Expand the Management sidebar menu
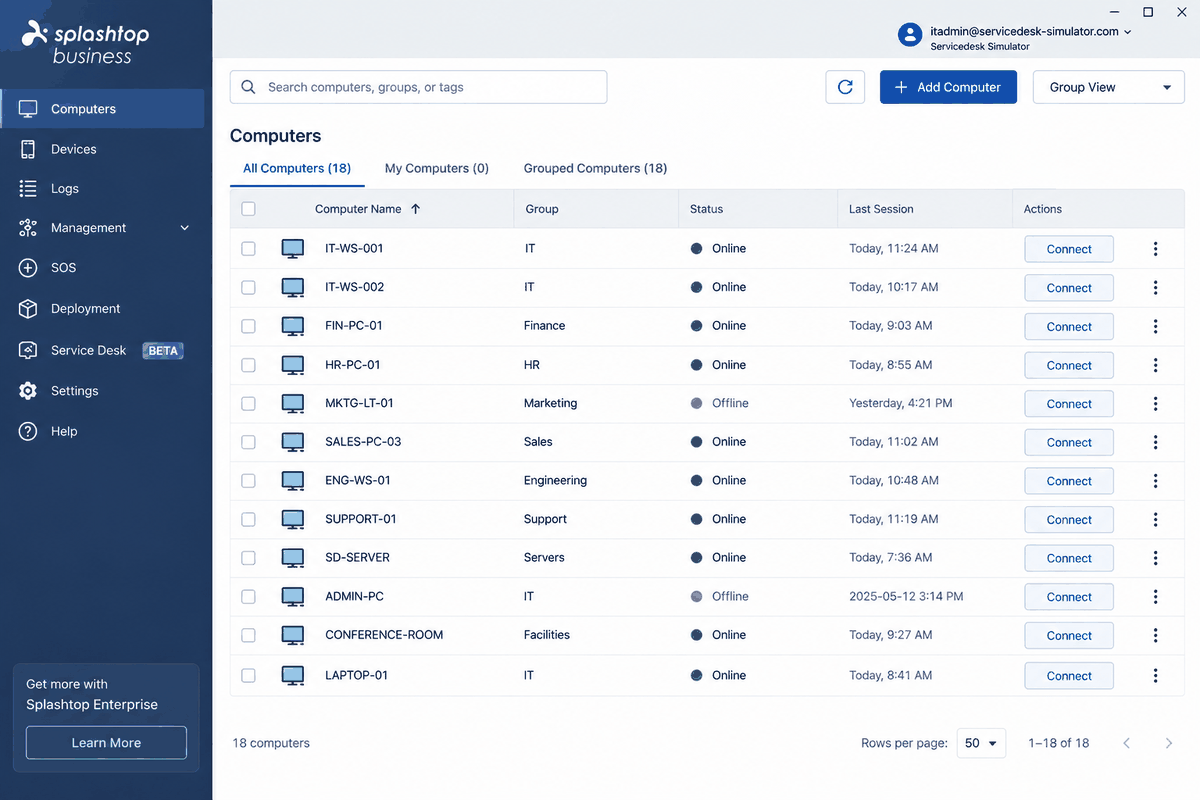The width and height of the screenshot is (1200, 800). [x=104, y=228]
